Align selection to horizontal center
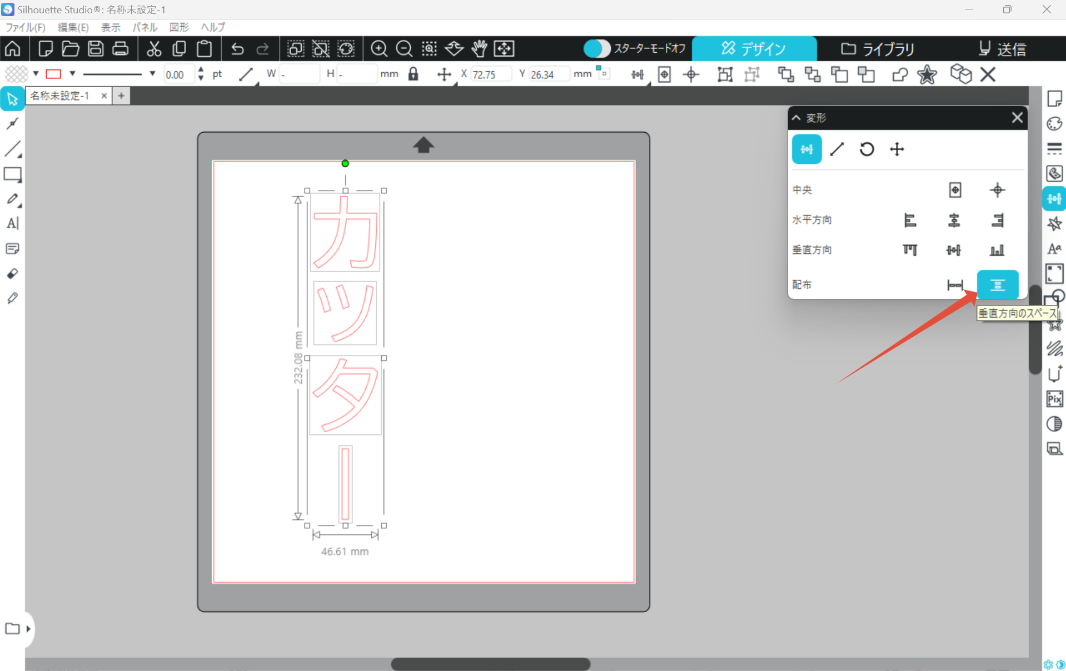The image size is (1066, 671). click(x=954, y=220)
